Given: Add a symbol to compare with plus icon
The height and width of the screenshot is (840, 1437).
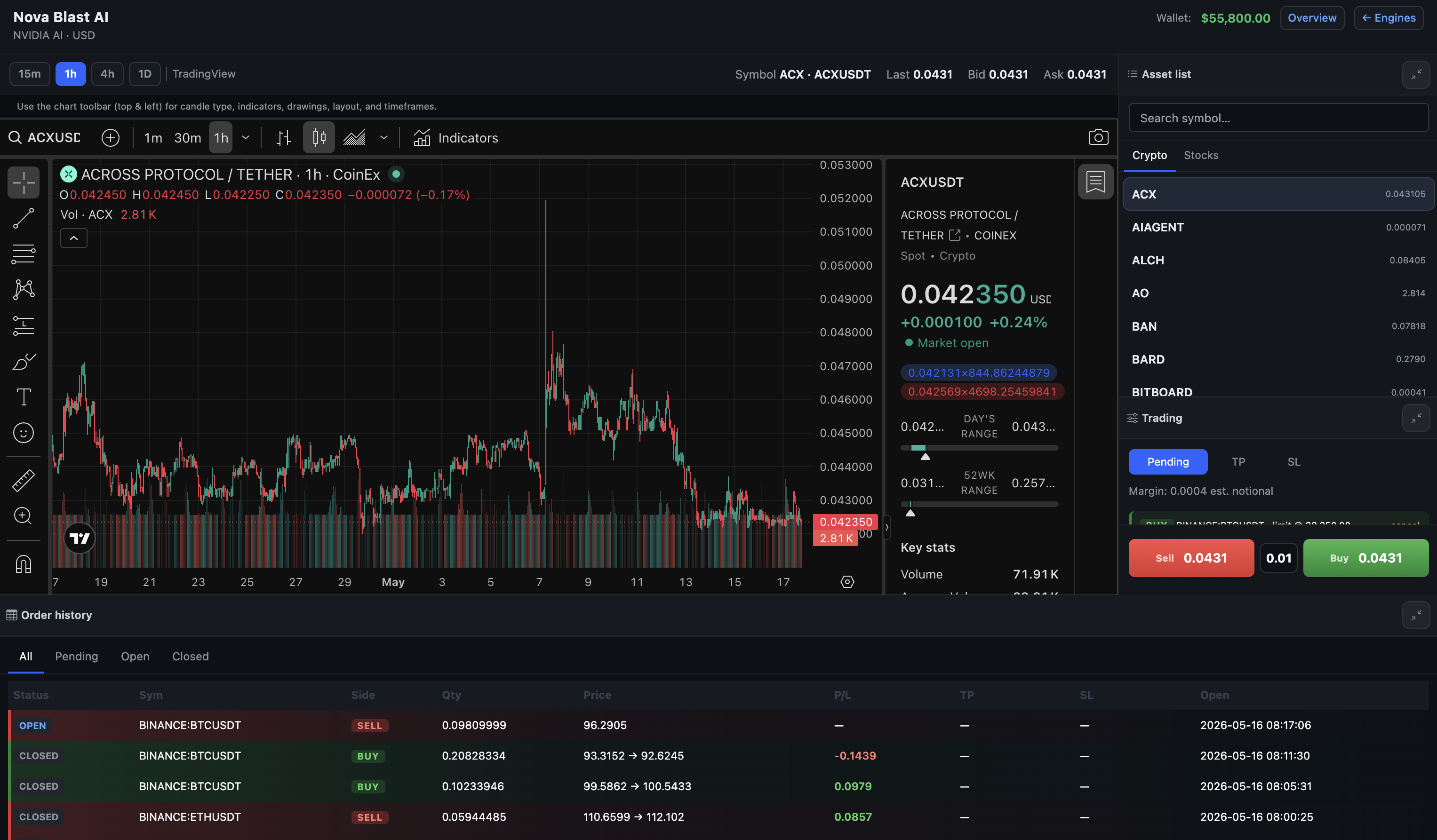Looking at the screenshot, I should 110,137.
